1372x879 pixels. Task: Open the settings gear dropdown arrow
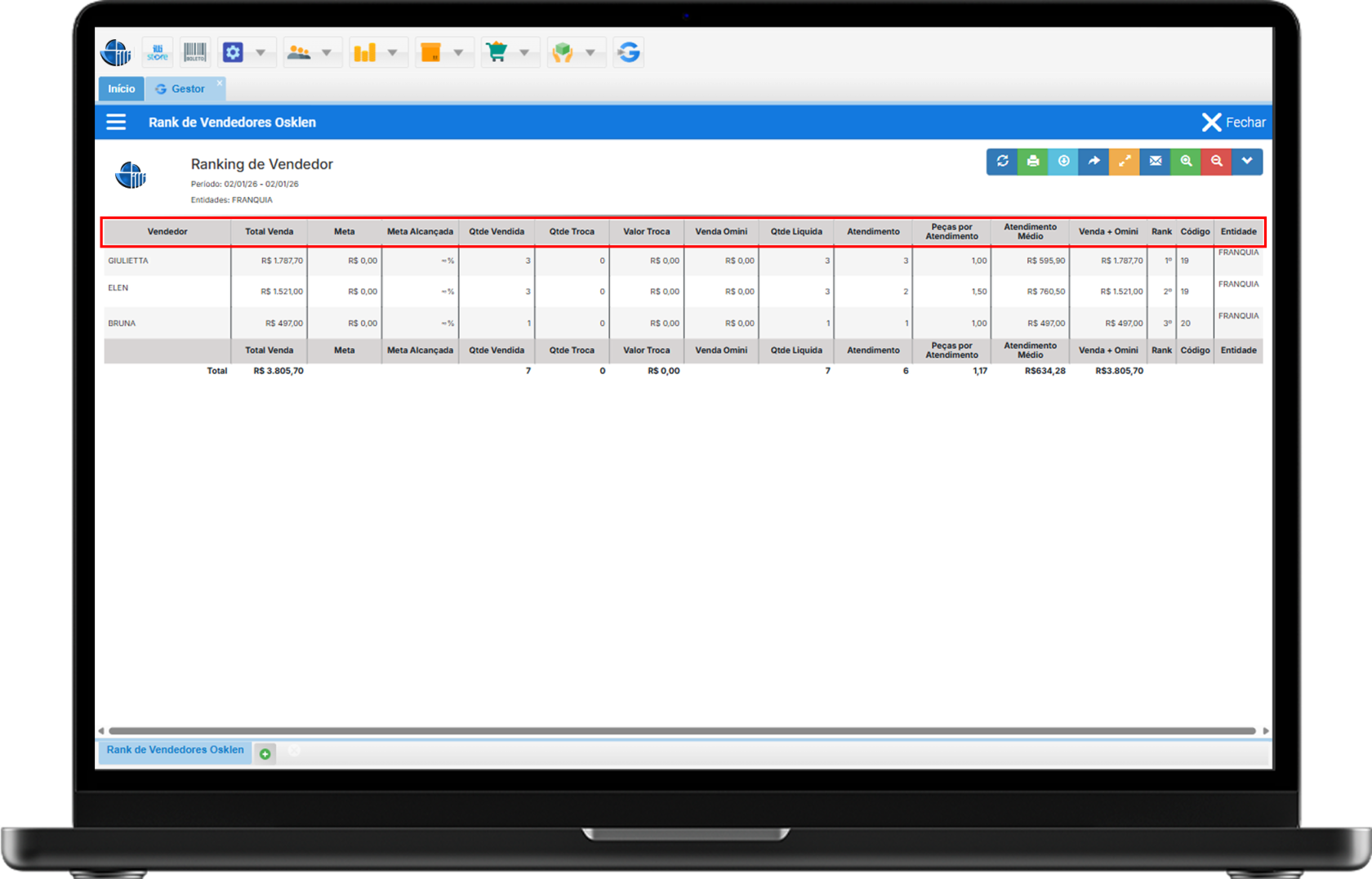tap(261, 53)
